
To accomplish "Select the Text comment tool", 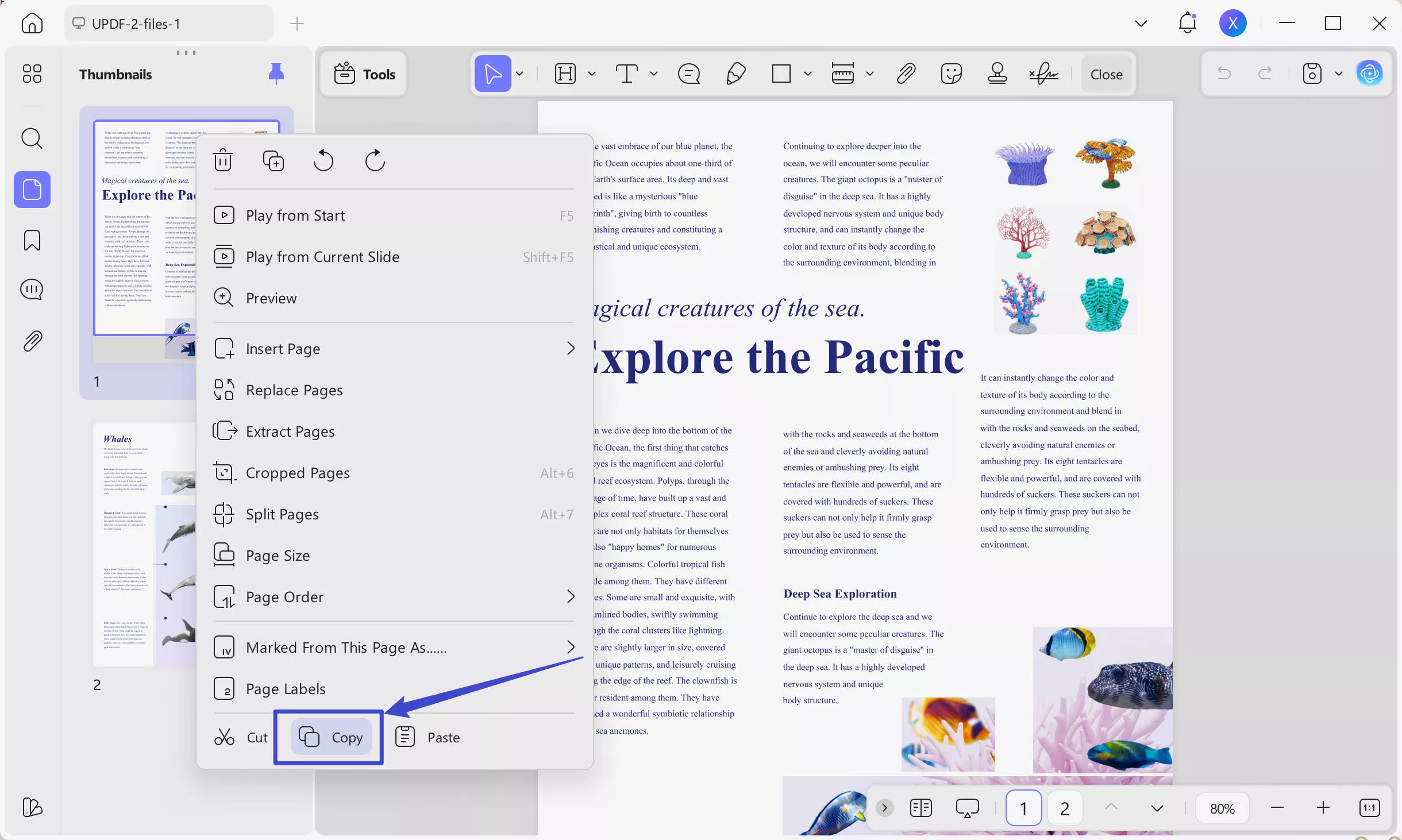I will click(x=627, y=74).
